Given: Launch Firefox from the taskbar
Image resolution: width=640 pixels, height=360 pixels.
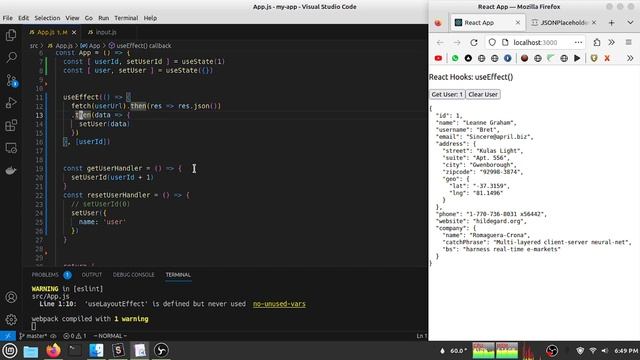Looking at the screenshot, I should point(53,350).
